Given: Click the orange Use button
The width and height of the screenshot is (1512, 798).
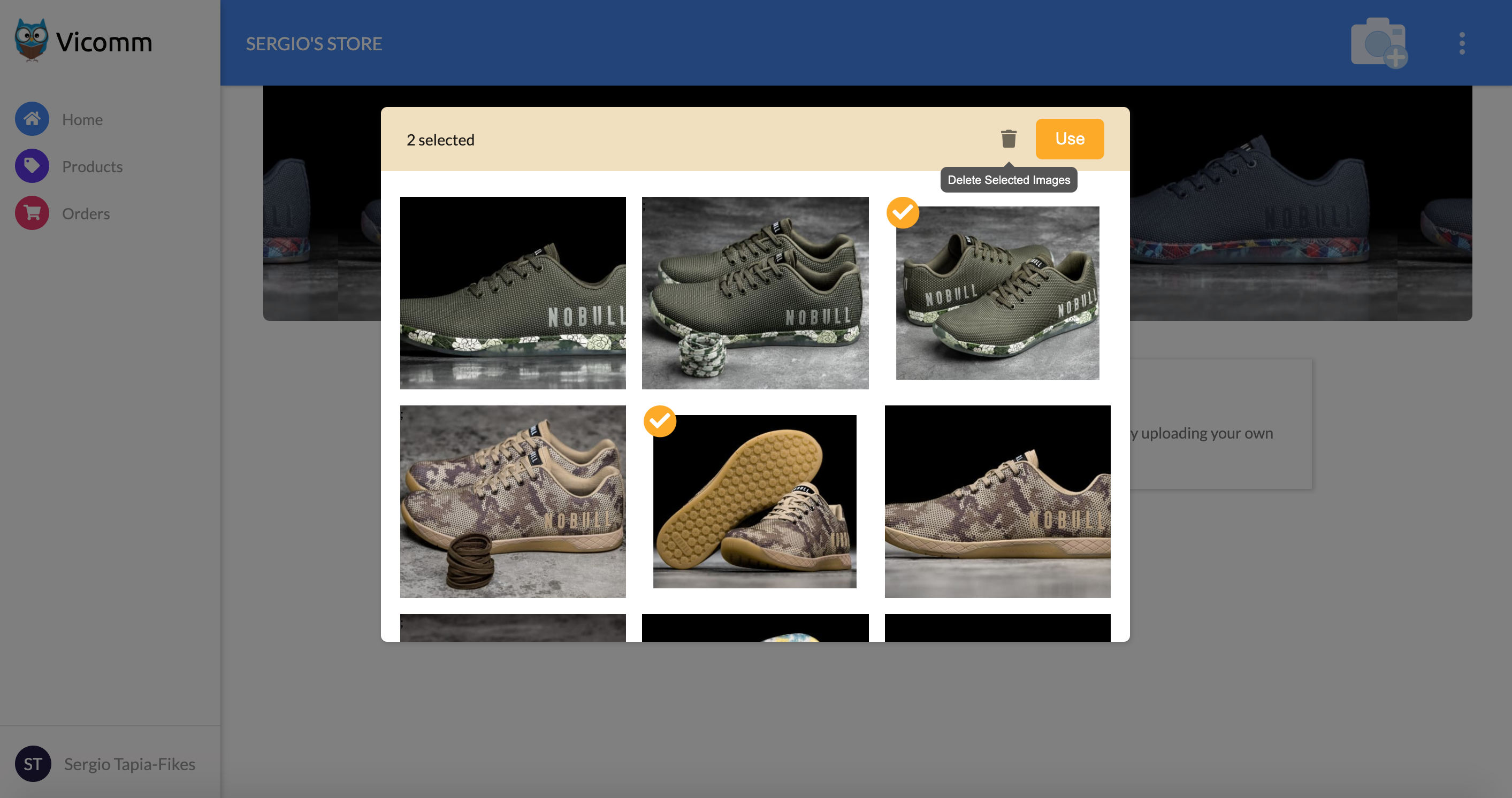Looking at the screenshot, I should pos(1070,139).
